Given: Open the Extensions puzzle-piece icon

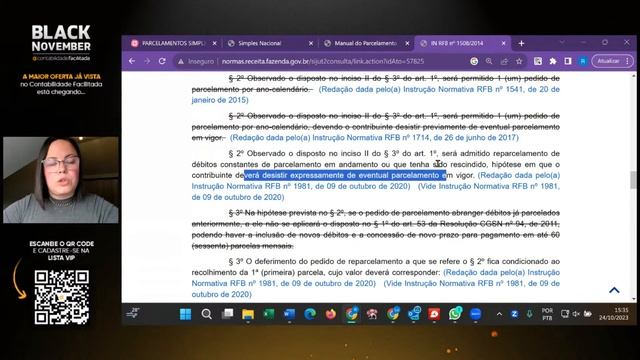Looking at the screenshot, I should pos(553,61).
